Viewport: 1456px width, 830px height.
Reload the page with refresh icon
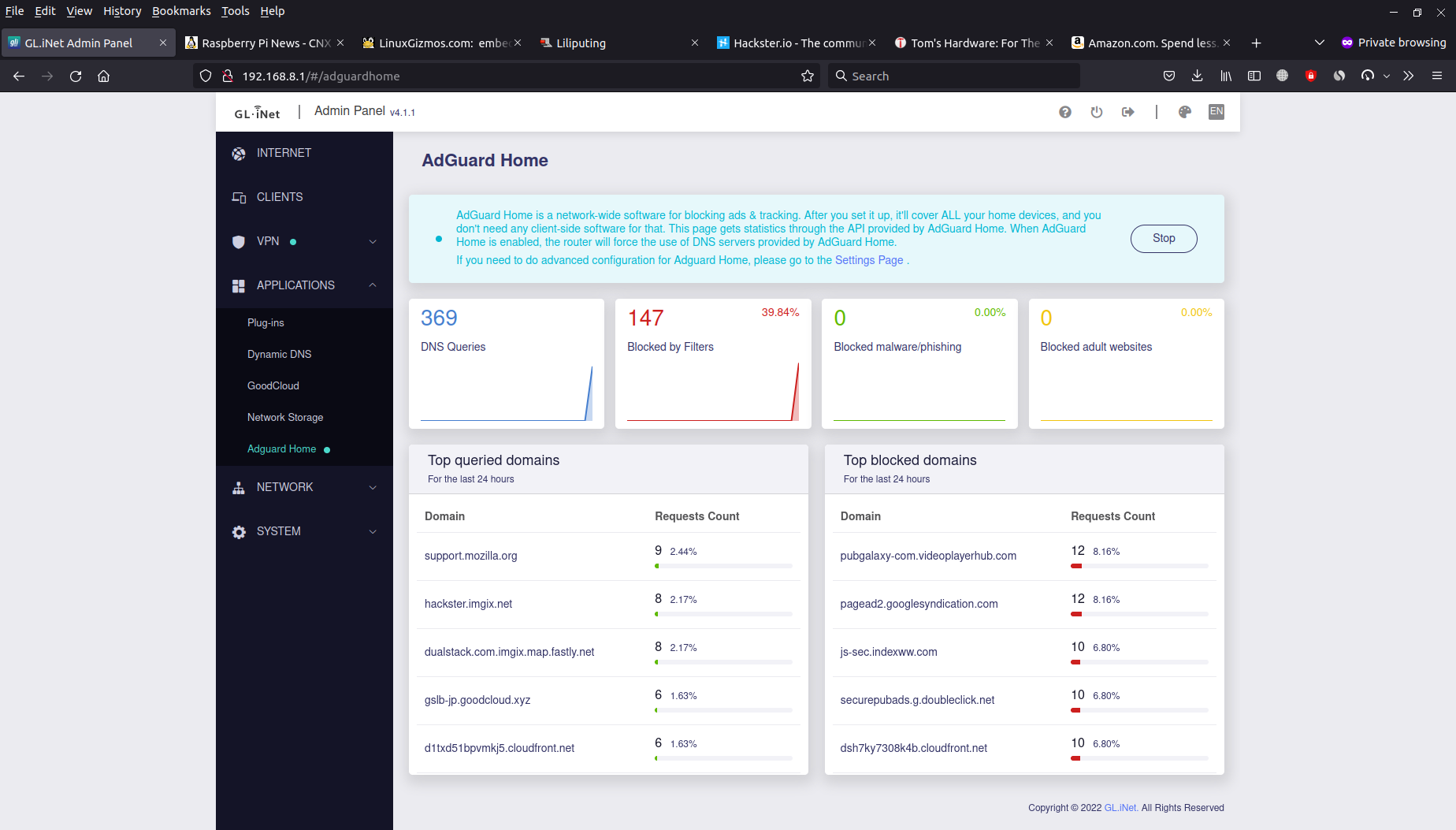pyautogui.click(x=76, y=76)
